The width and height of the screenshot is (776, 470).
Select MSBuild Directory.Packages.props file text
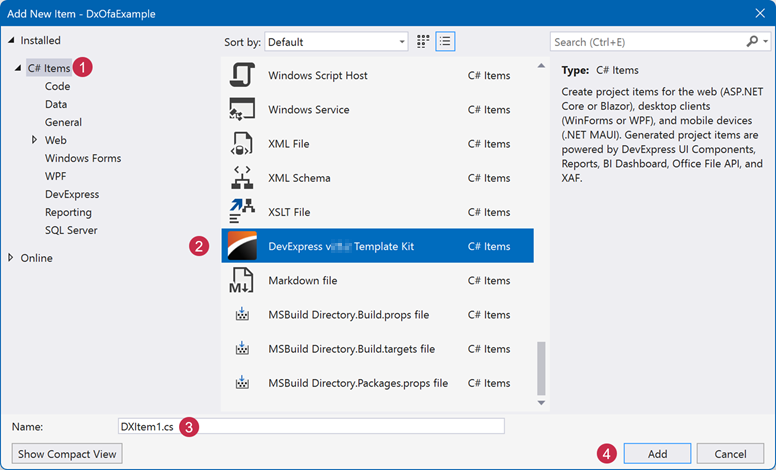[x=358, y=383]
